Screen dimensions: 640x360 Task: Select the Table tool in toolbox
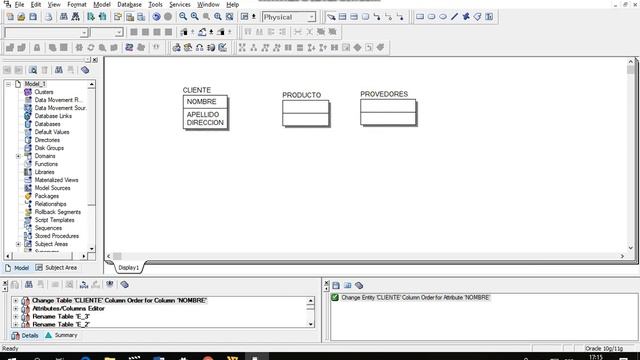[x=342, y=17]
